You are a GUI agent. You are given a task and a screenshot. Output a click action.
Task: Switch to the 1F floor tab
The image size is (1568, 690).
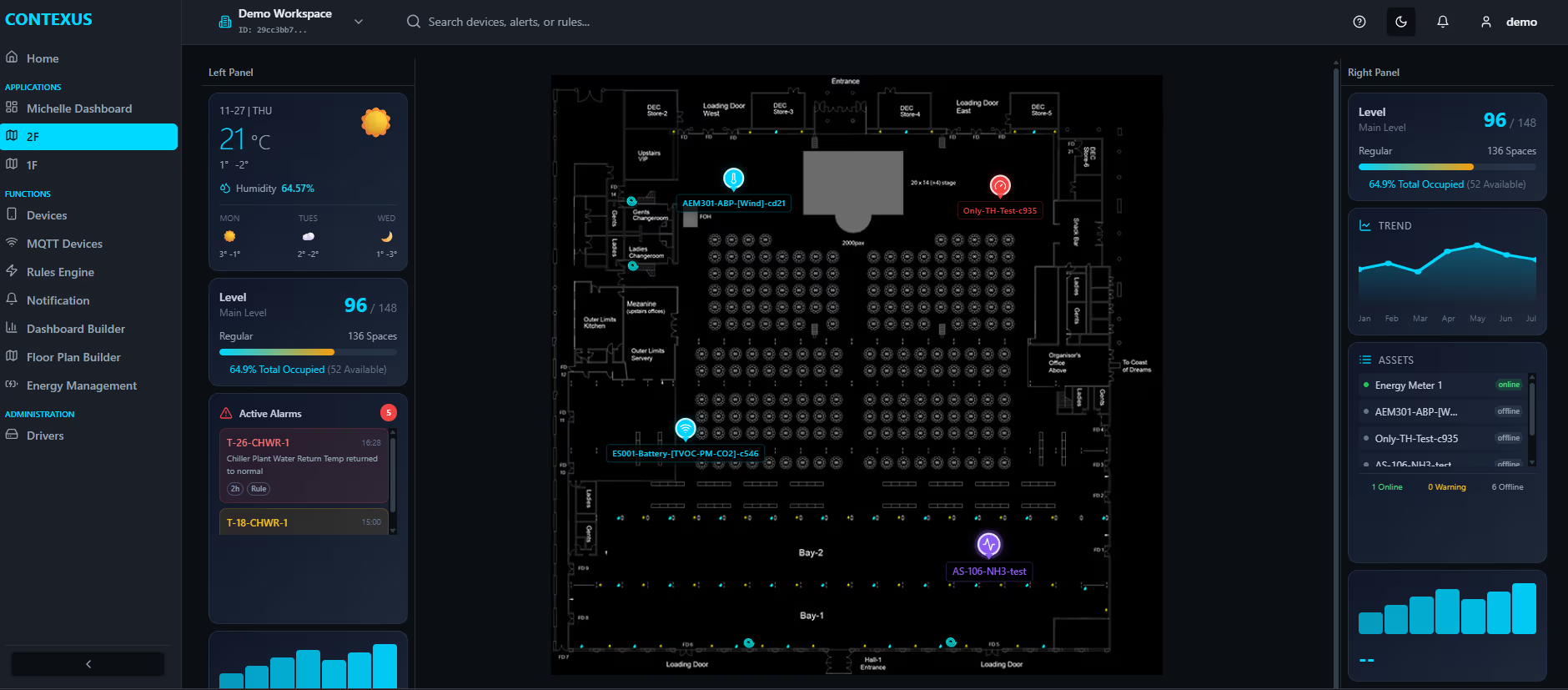pos(32,165)
